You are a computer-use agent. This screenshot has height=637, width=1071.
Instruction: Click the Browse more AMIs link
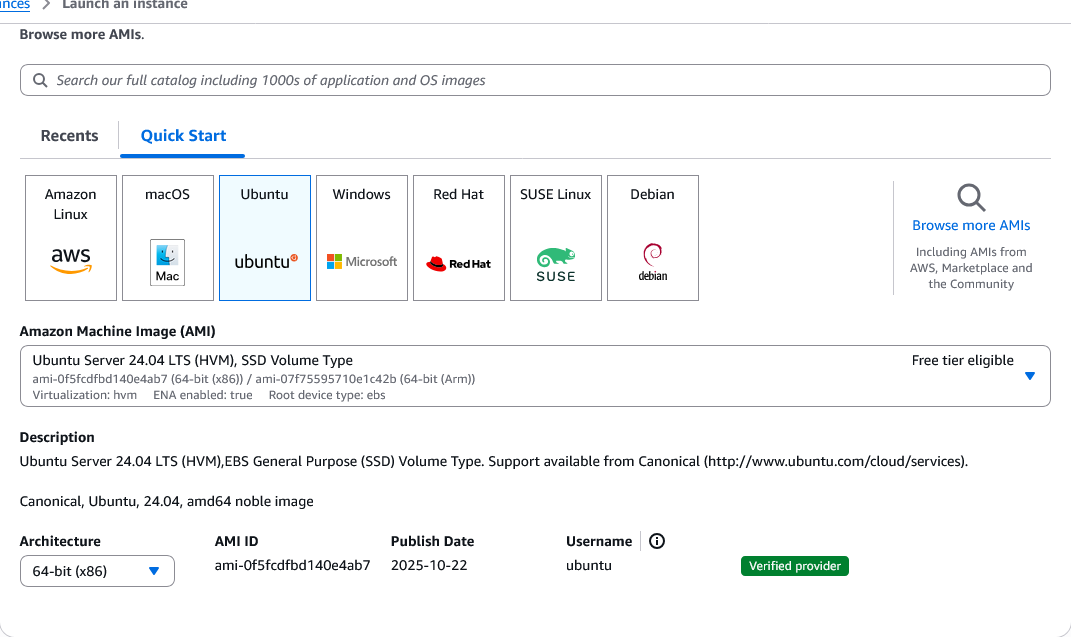971,225
